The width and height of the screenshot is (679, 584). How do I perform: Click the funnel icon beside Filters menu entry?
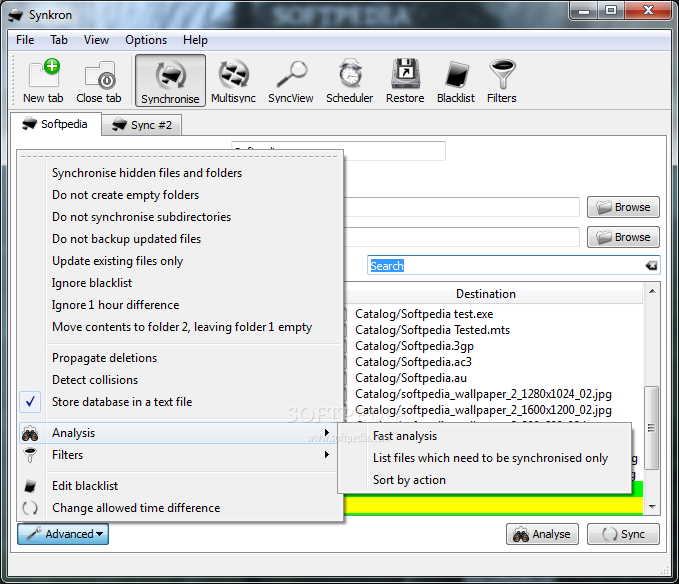[30, 455]
